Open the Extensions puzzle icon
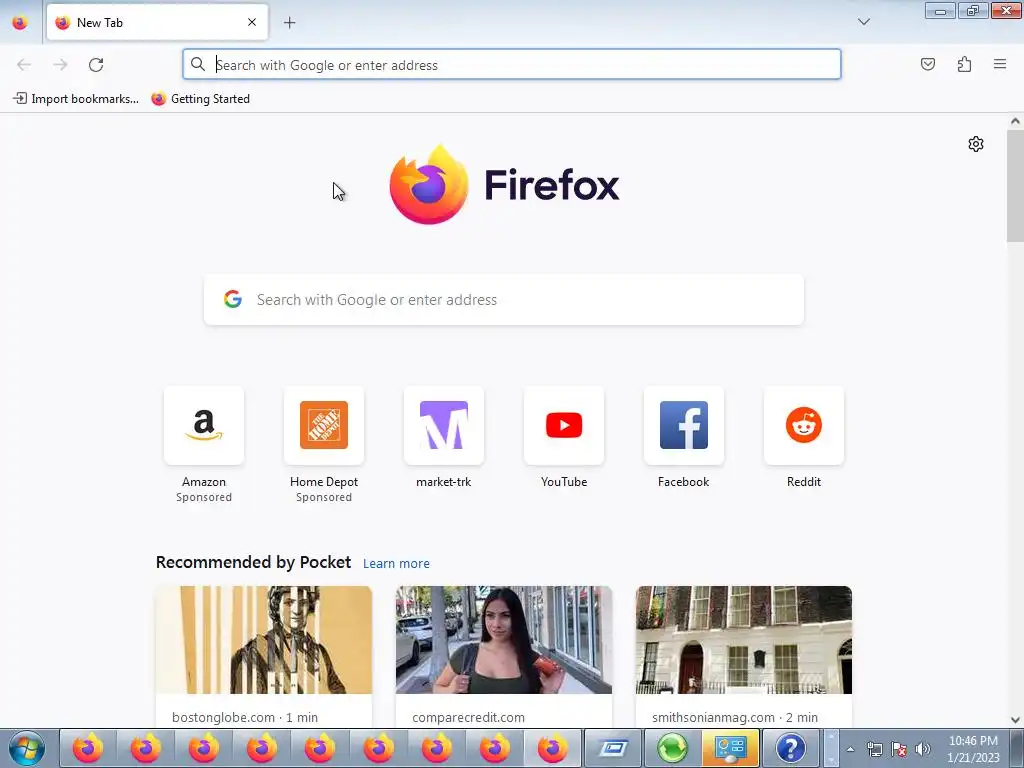Image resolution: width=1024 pixels, height=768 pixels. tap(964, 64)
